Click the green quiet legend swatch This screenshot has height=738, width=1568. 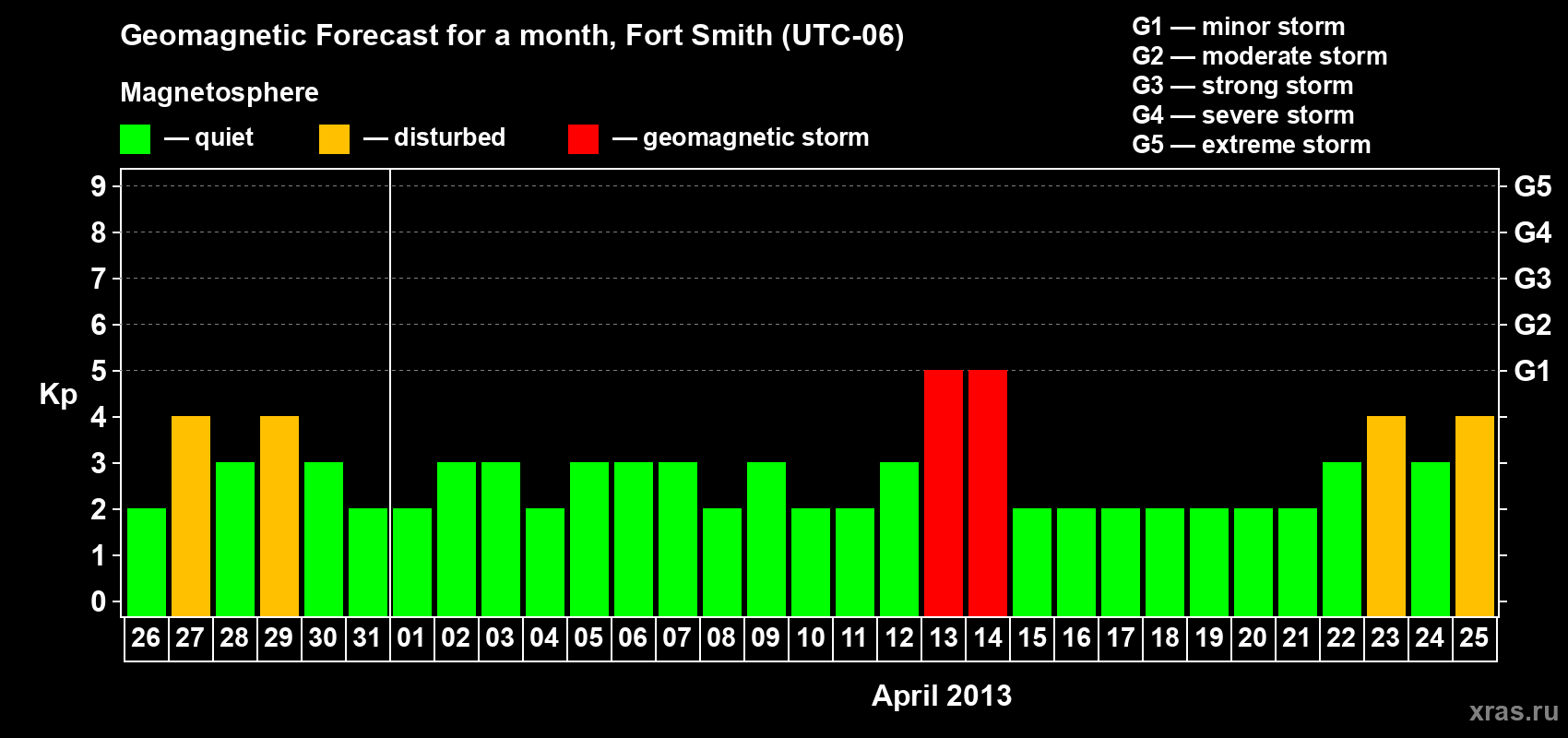(135, 139)
